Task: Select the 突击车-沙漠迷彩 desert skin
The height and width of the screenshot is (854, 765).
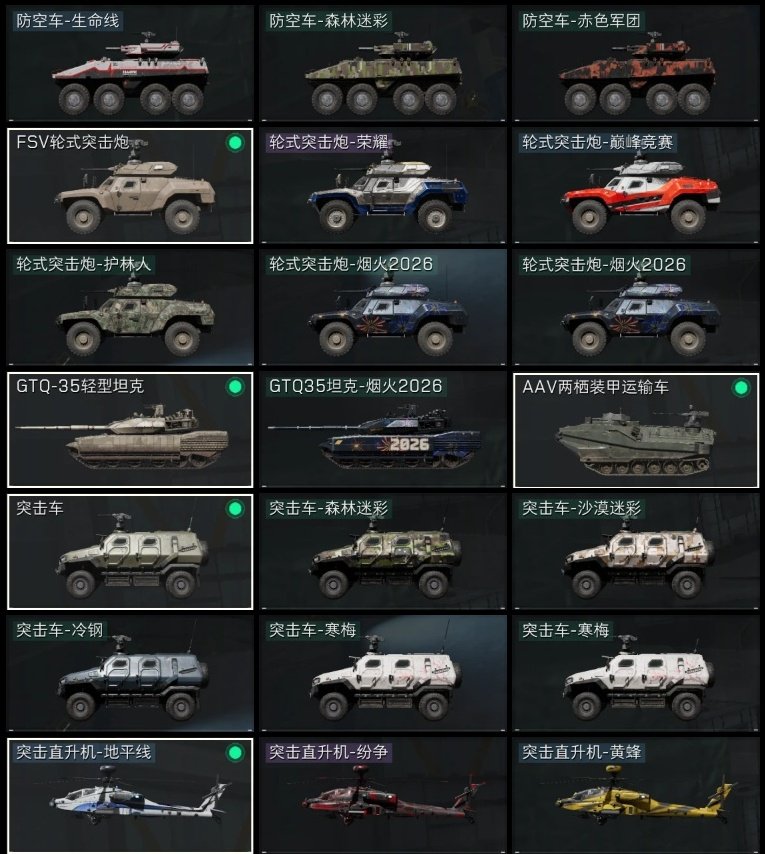Action: pyautogui.click(x=635, y=551)
